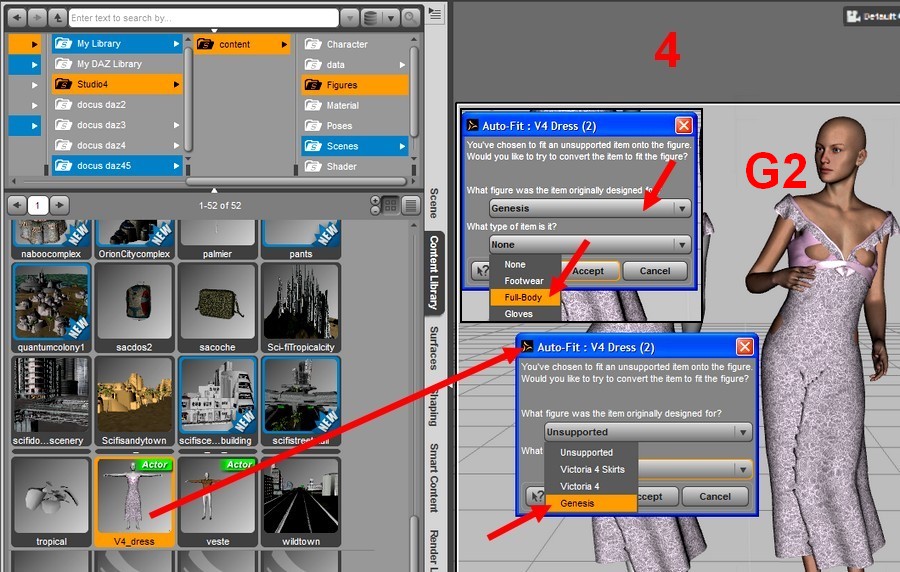This screenshot has width=900, height=572.
Task: Click Cancel in lower Auto-Fit dialog
Action: click(715, 496)
